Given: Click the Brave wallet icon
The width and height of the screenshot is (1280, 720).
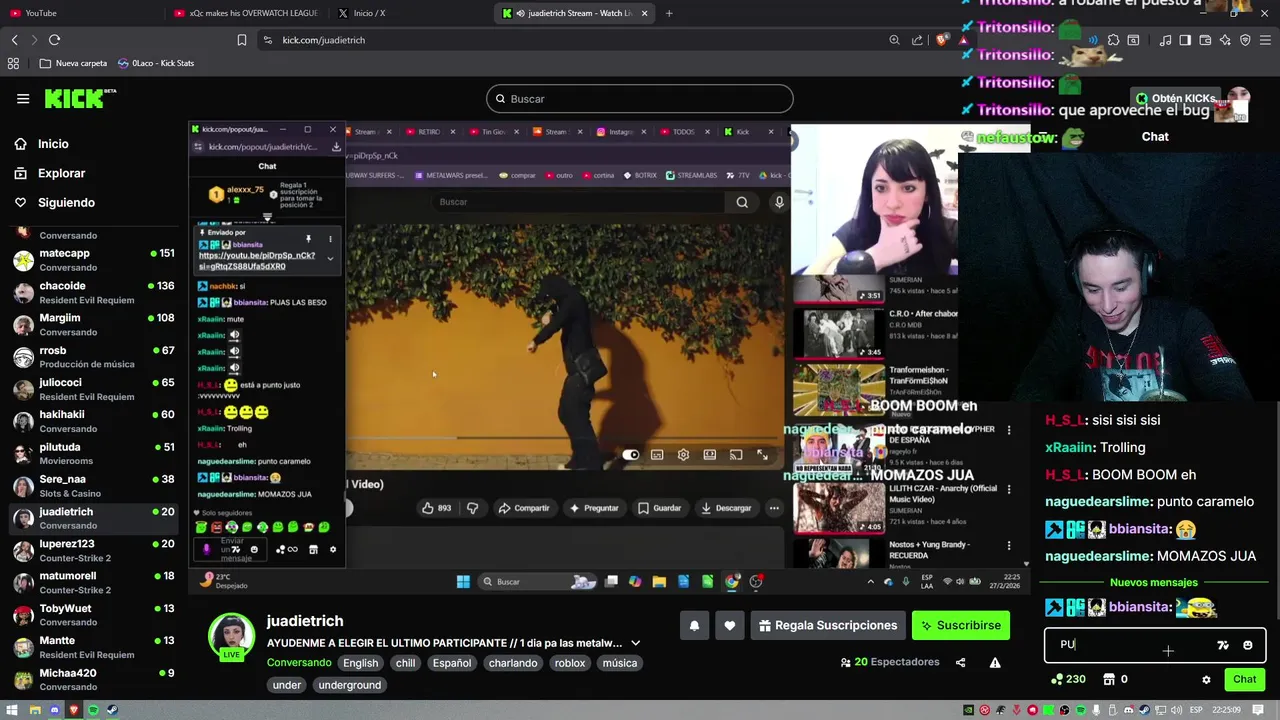Looking at the screenshot, I should pos(1205,40).
